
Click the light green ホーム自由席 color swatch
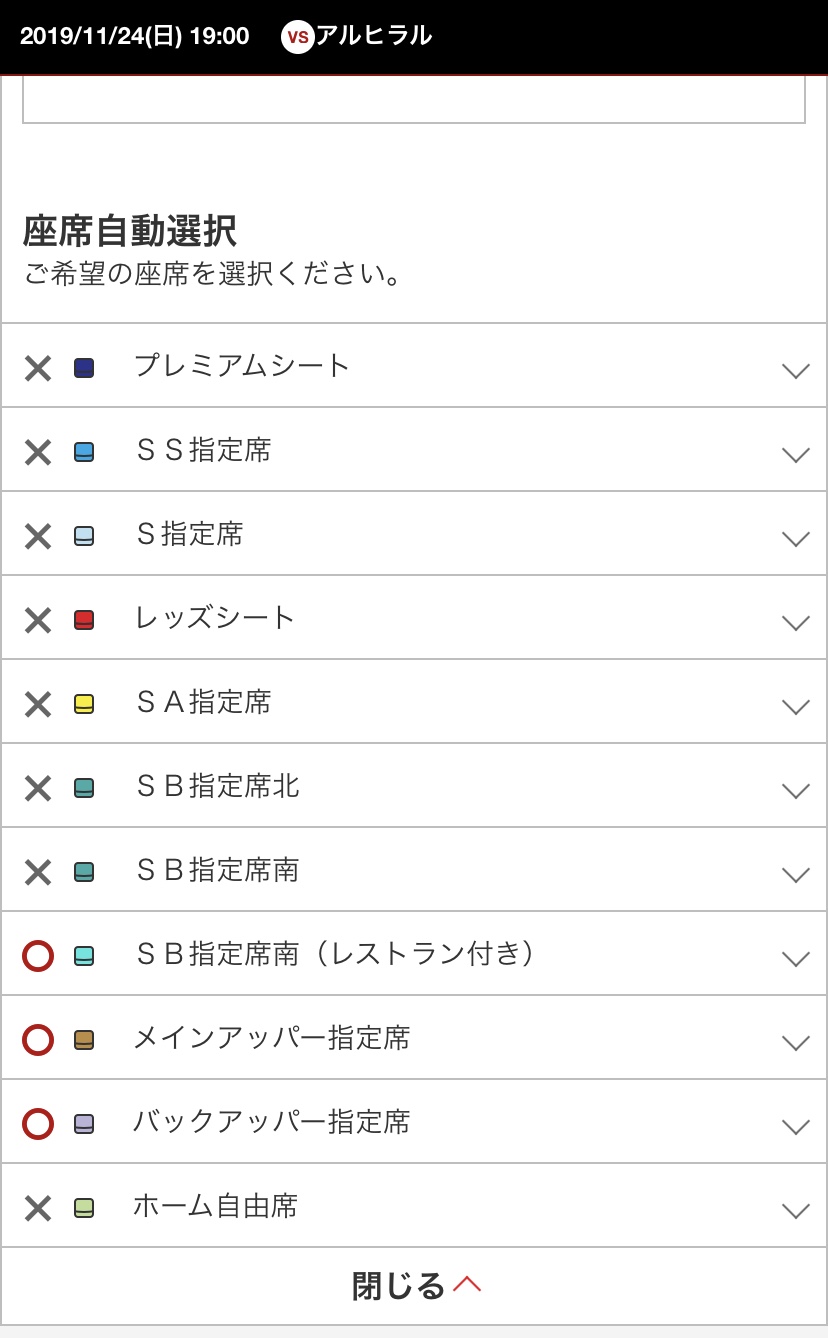84,1208
